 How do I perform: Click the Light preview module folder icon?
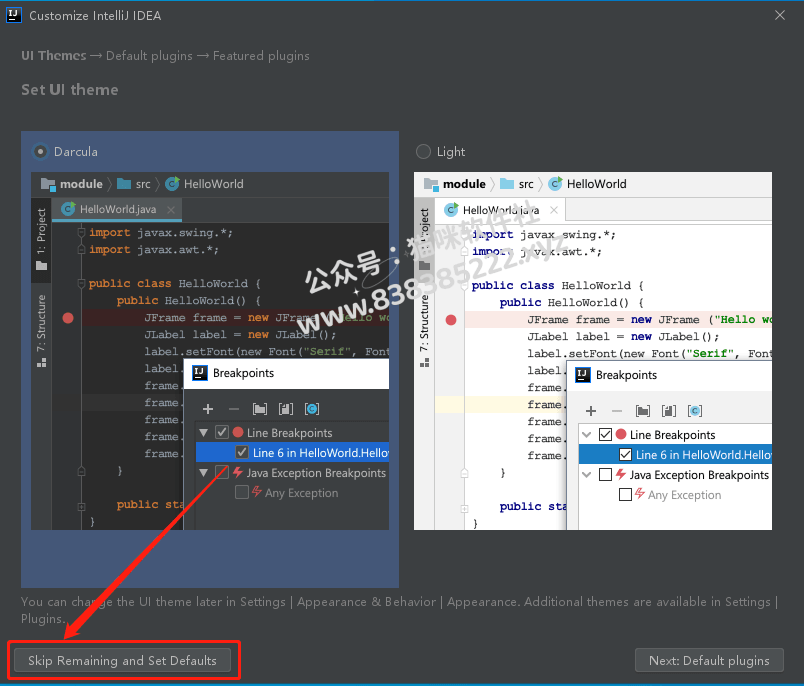tap(431, 184)
